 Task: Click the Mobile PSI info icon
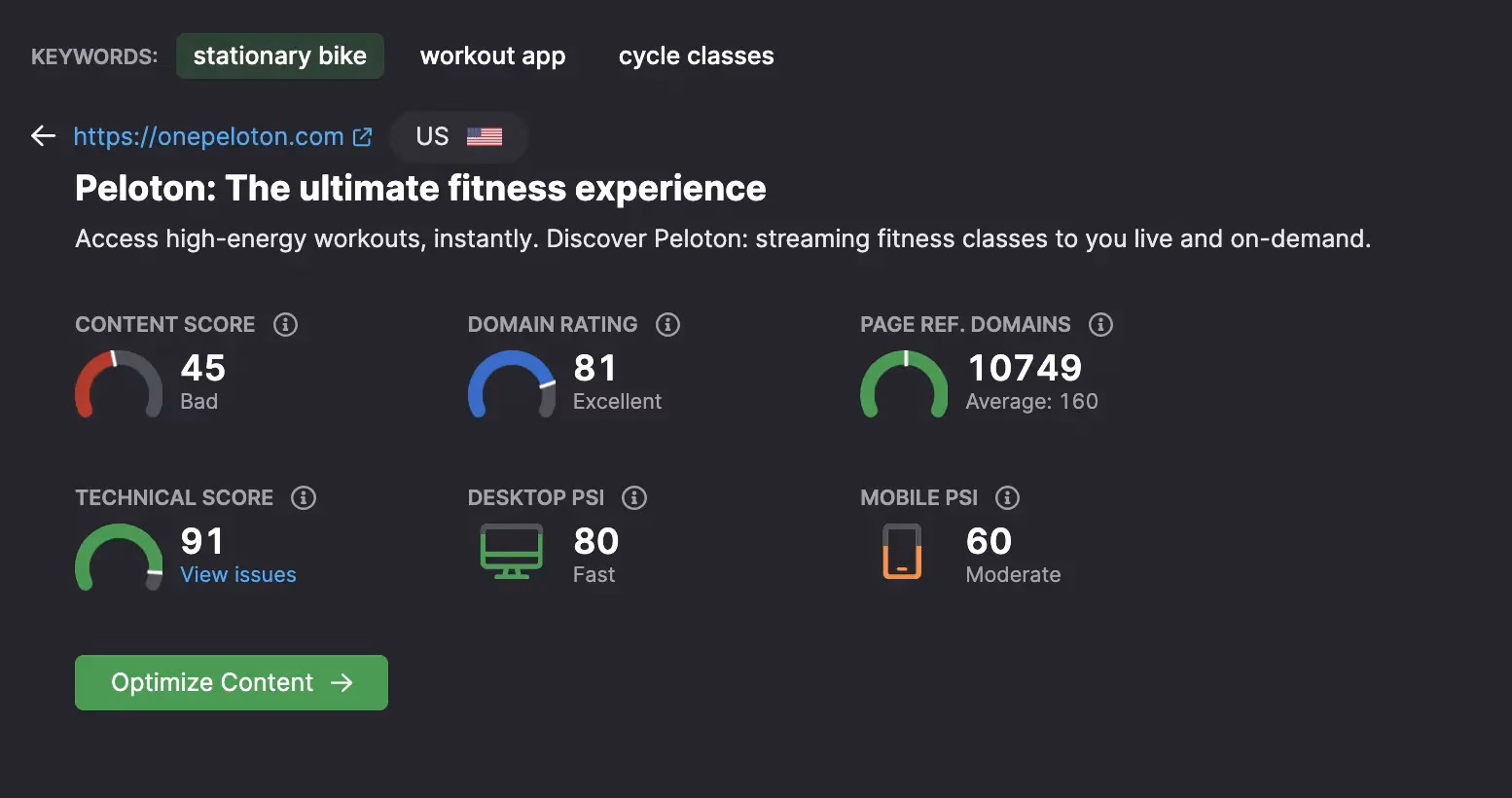pos(1007,497)
